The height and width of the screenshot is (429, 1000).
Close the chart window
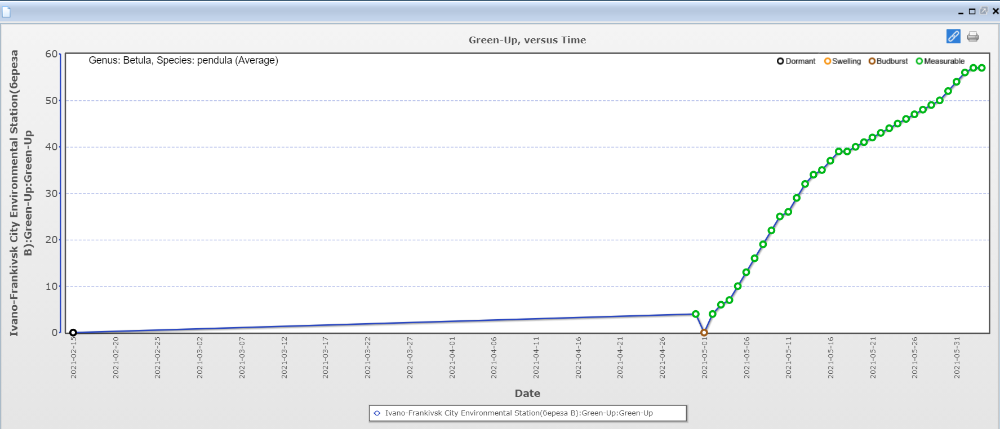pyautogui.click(x=993, y=9)
